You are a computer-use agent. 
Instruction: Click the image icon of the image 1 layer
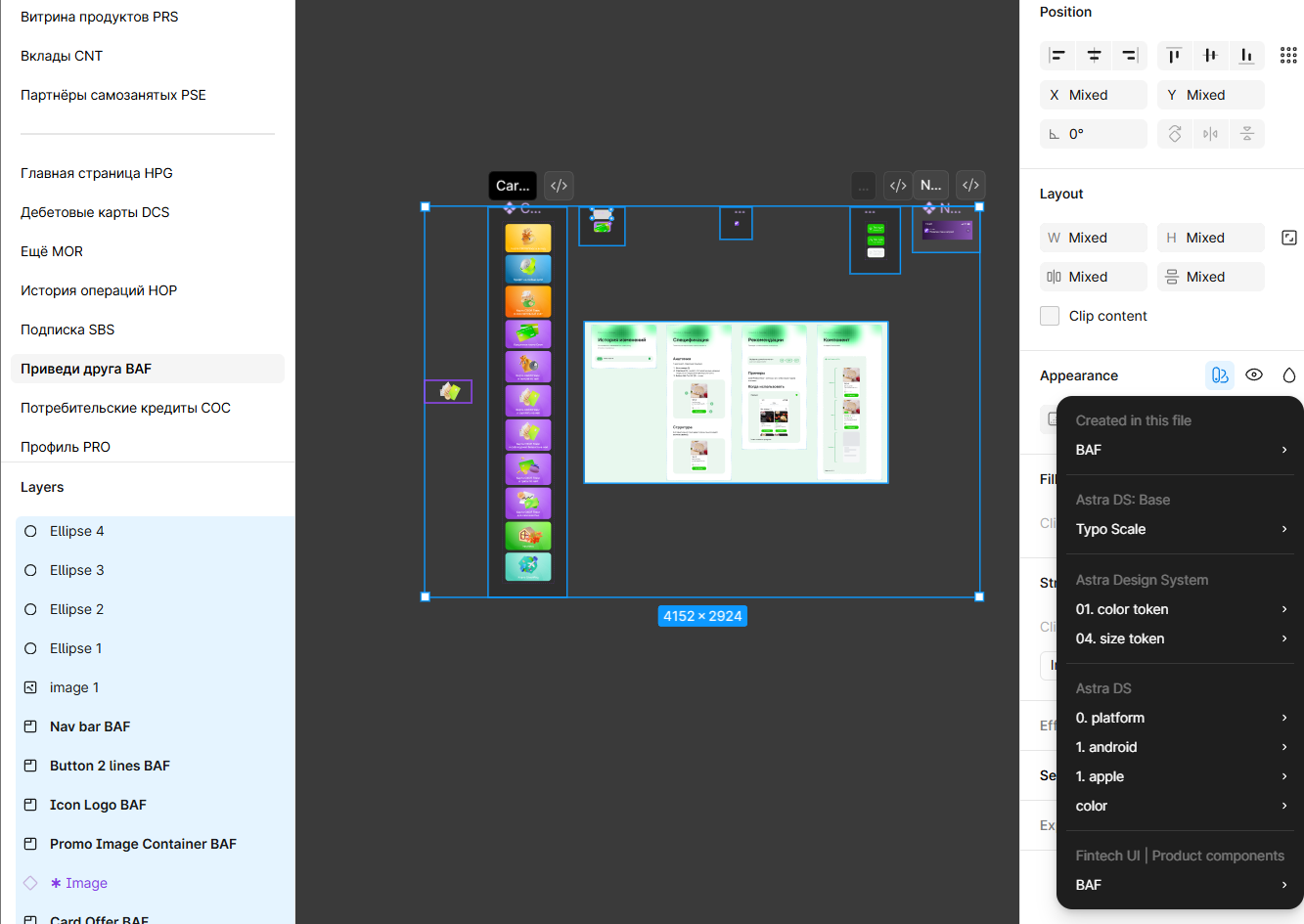(x=30, y=687)
